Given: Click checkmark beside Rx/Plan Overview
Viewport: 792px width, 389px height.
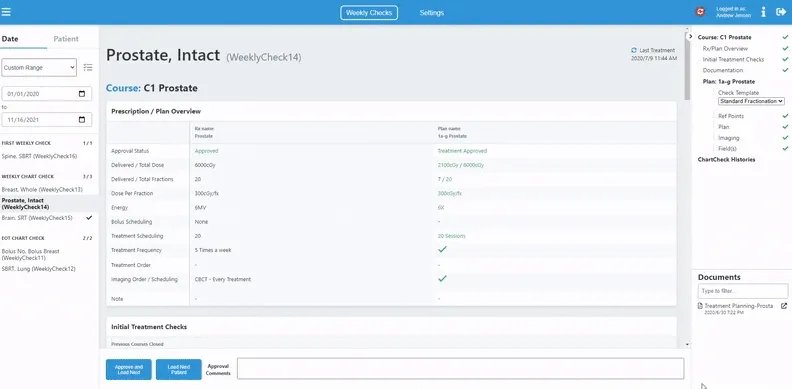Looking at the screenshot, I should click(785, 48).
